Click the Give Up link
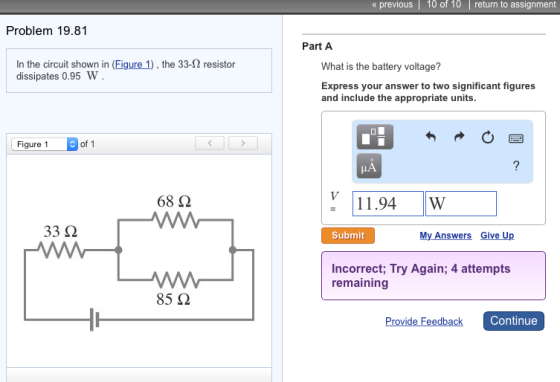This screenshot has width=560, height=382. click(x=497, y=236)
